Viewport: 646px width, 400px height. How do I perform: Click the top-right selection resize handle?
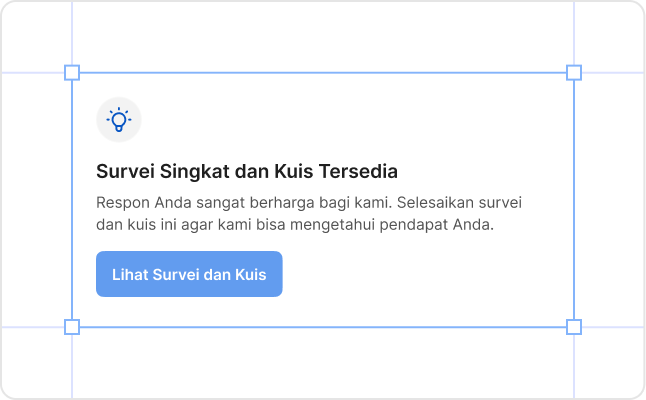(574, 73)
